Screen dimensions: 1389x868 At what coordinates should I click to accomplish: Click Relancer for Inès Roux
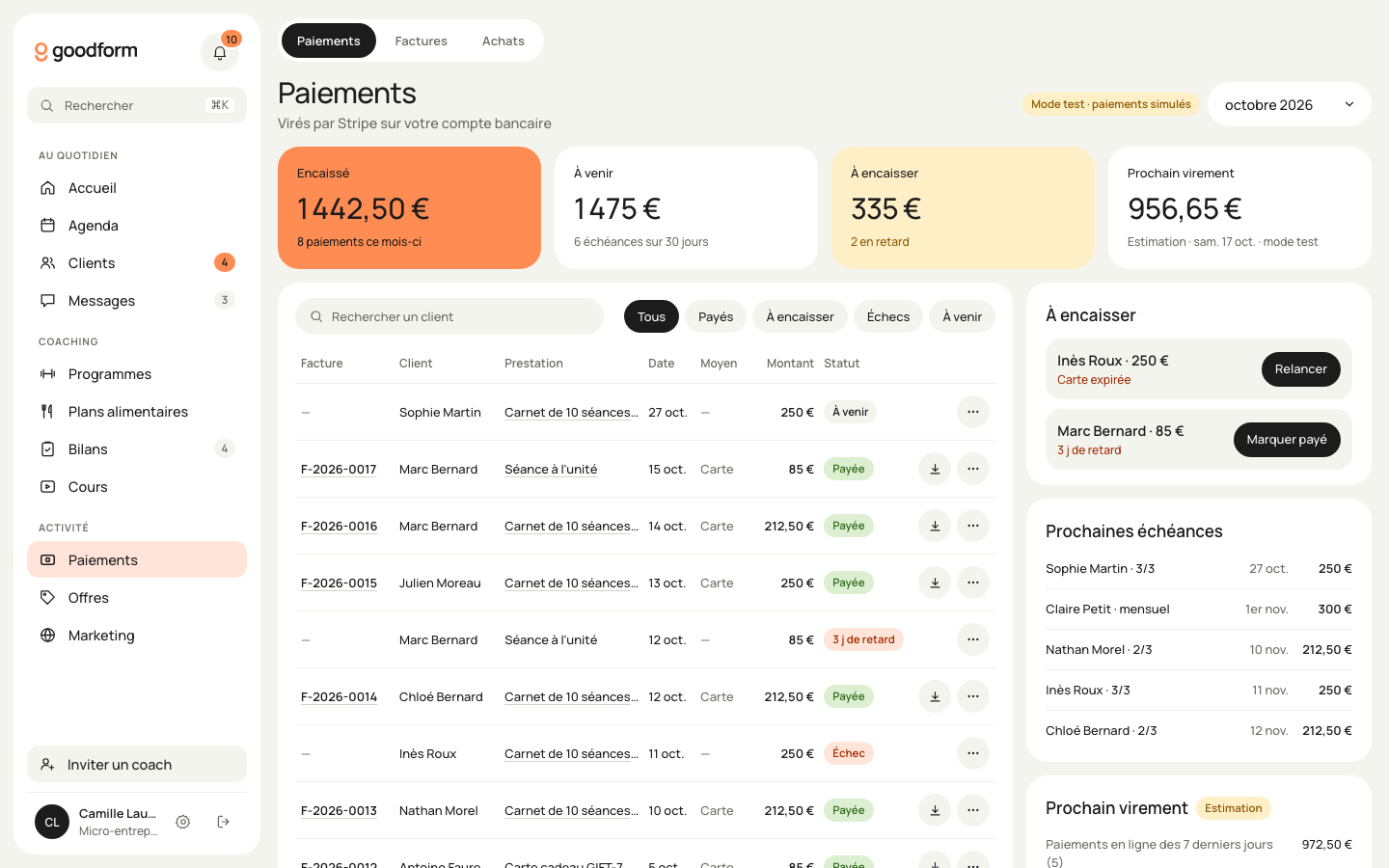point(1301,369)
